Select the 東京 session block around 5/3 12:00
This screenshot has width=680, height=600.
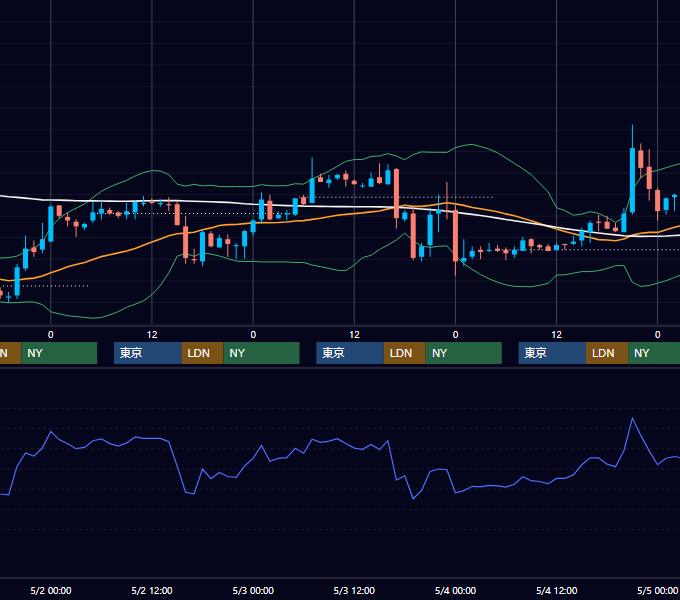pos(350,353)
